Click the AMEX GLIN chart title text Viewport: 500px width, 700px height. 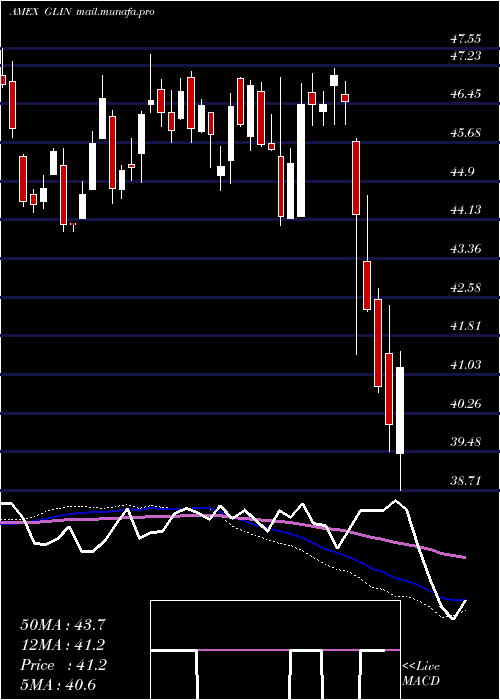[41, 12]
